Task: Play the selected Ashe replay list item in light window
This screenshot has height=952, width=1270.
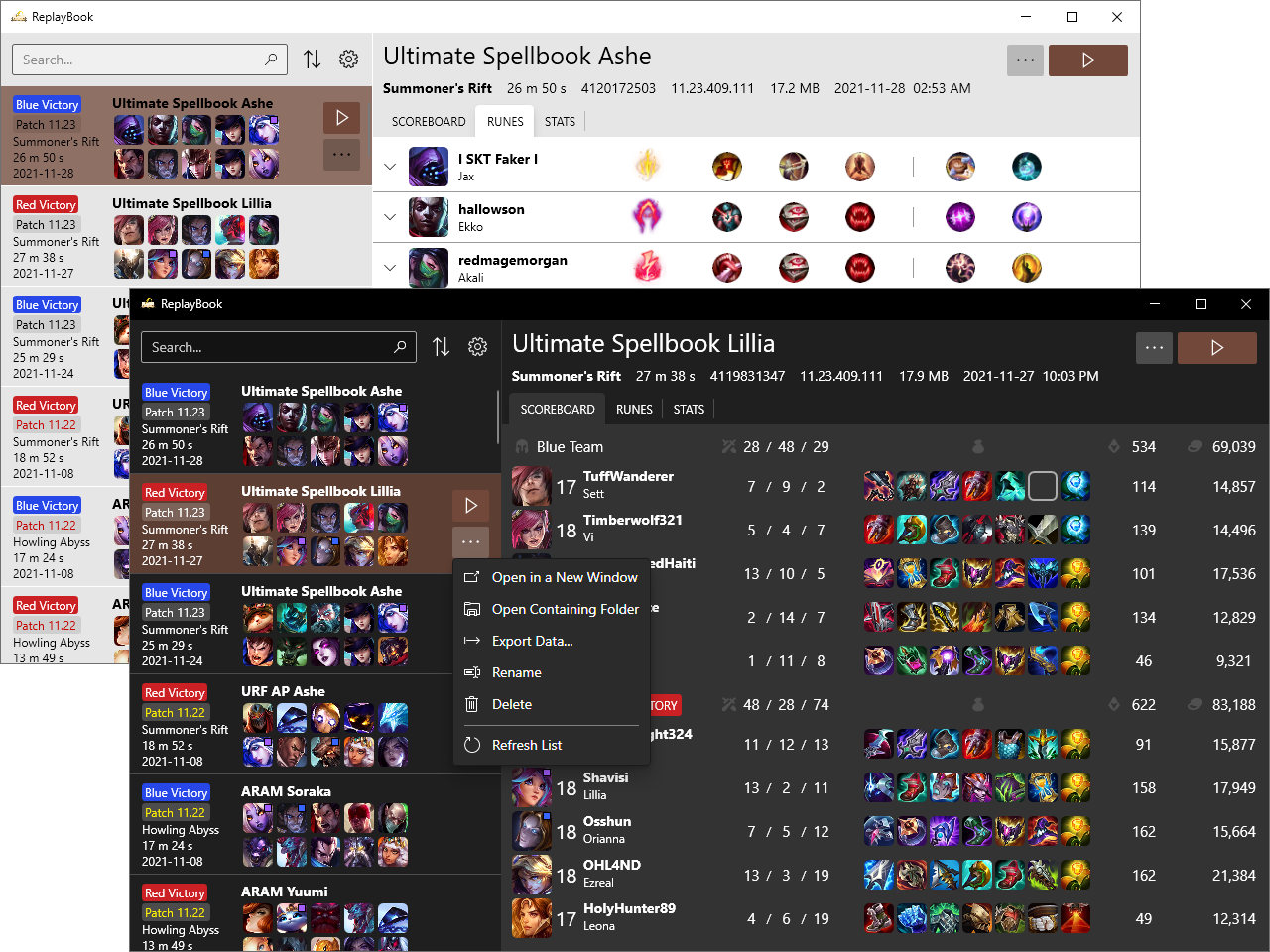Action: click(x=341, y=118)
